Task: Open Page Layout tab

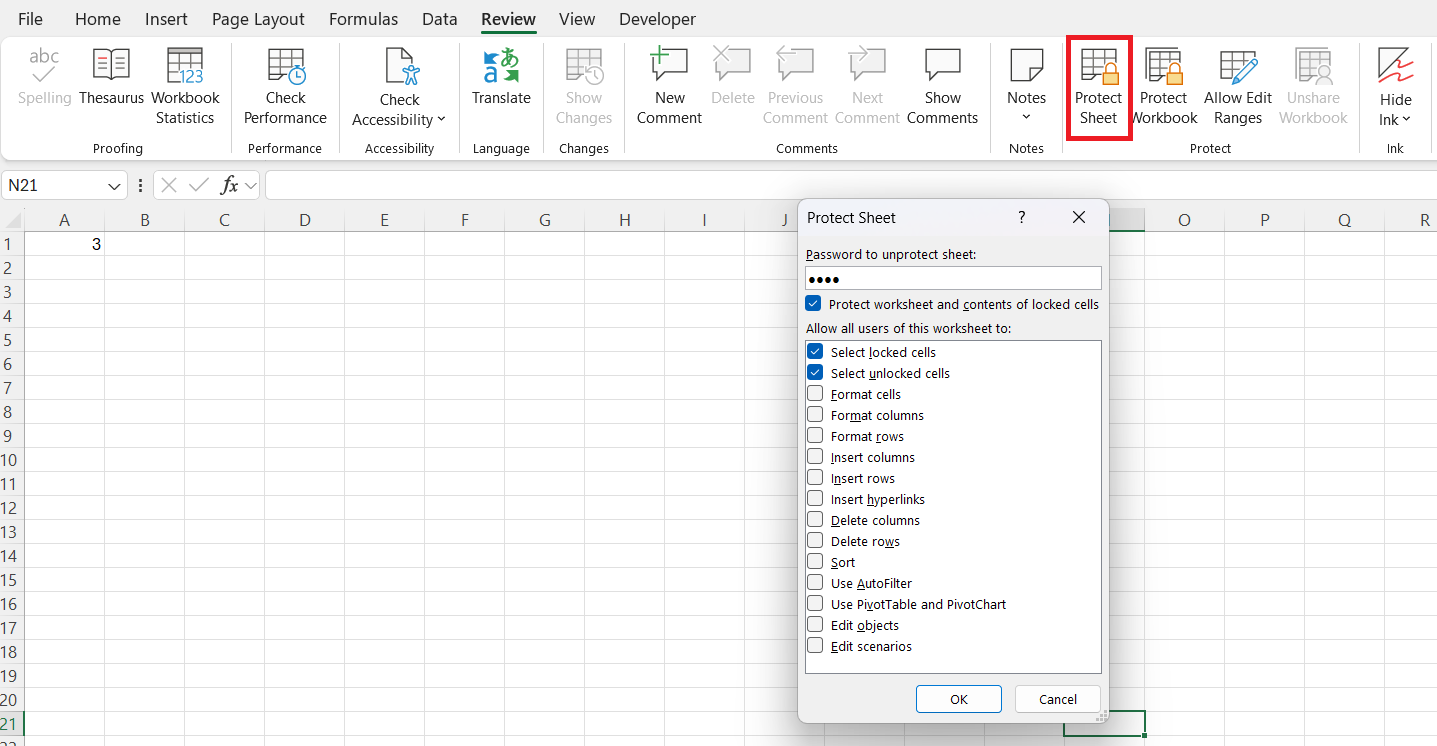Action: click(258, 19)
